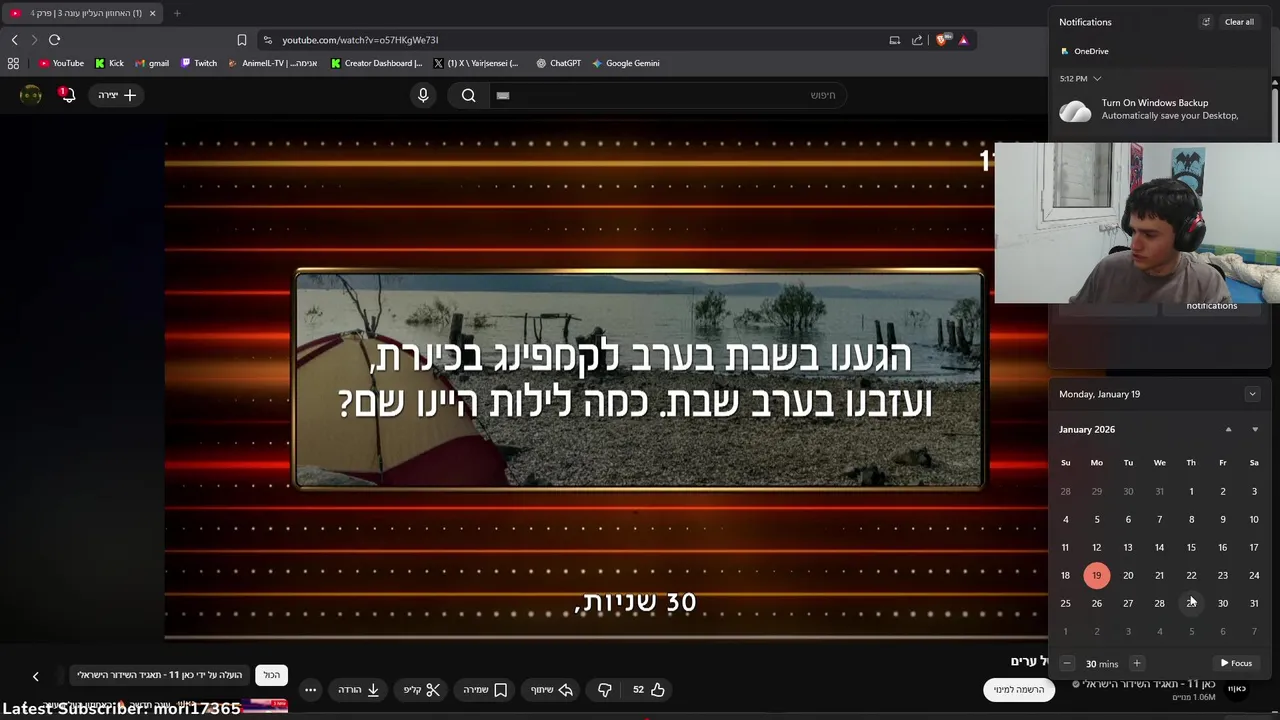This screenshot has height=720, width=1280.
Task: Open the apps grid icon in the bookmarks bar
Action: [x=13, y=63]
